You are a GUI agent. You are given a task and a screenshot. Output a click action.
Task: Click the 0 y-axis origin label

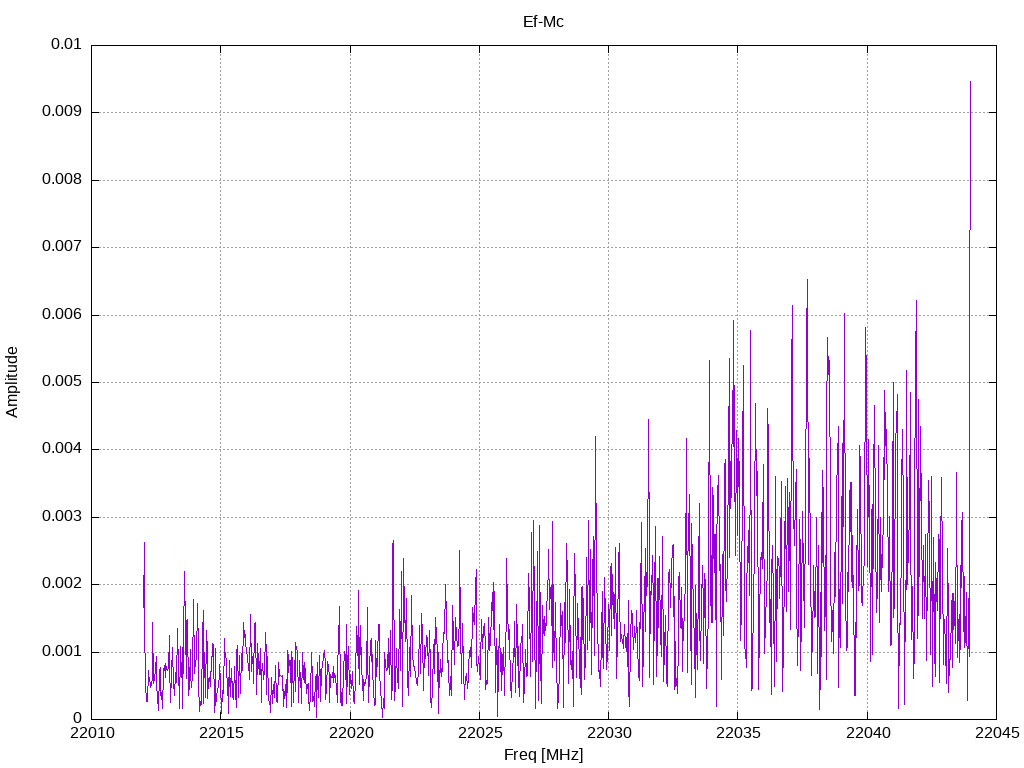click(77, 719)
